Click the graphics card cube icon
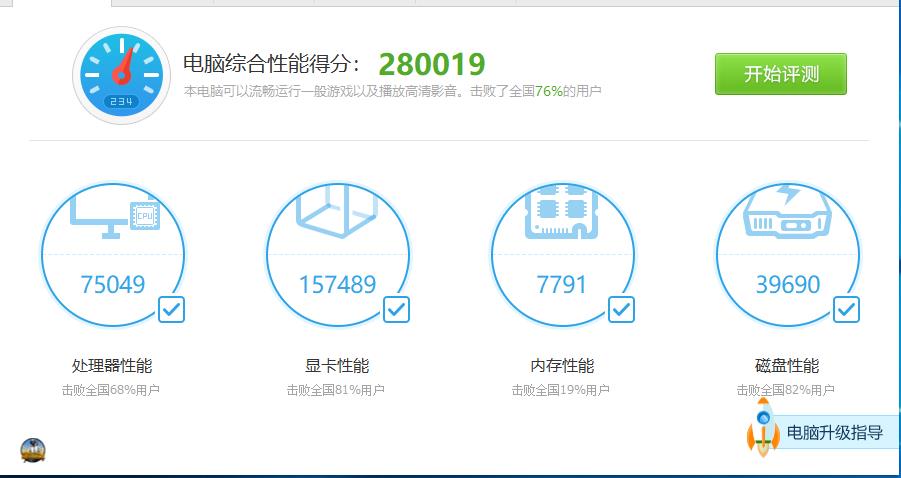 [x=337, y=211]
